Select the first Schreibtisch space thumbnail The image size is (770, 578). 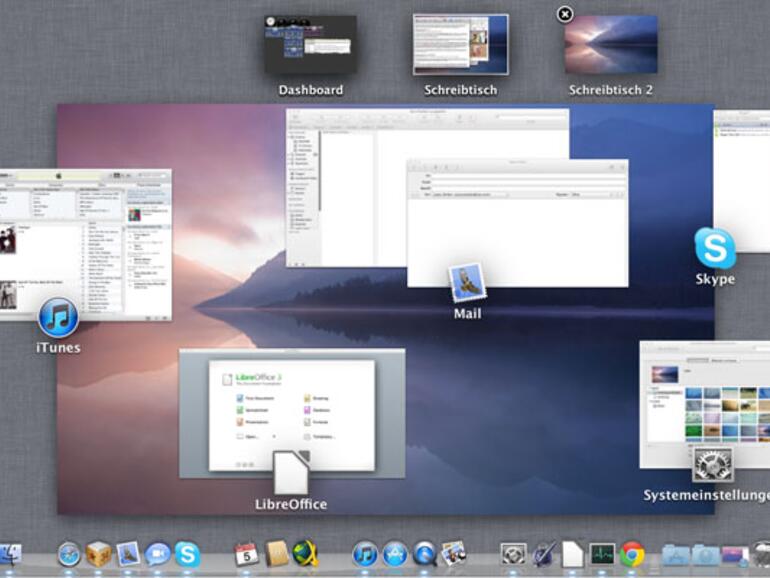pos(460,45)
